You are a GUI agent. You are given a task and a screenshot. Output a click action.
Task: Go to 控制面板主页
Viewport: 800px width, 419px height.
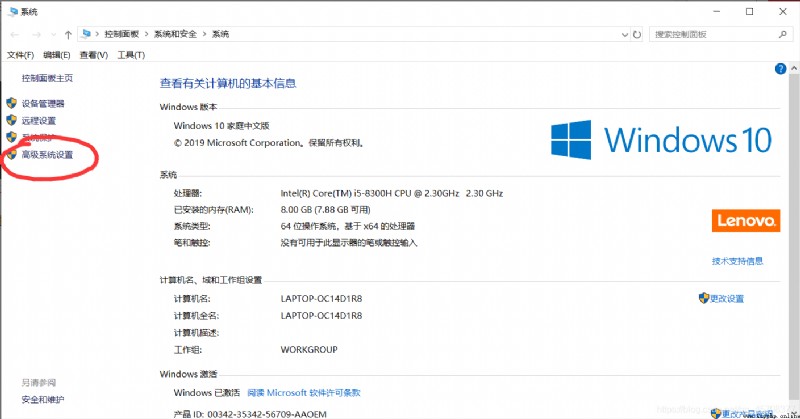(47, 78)
